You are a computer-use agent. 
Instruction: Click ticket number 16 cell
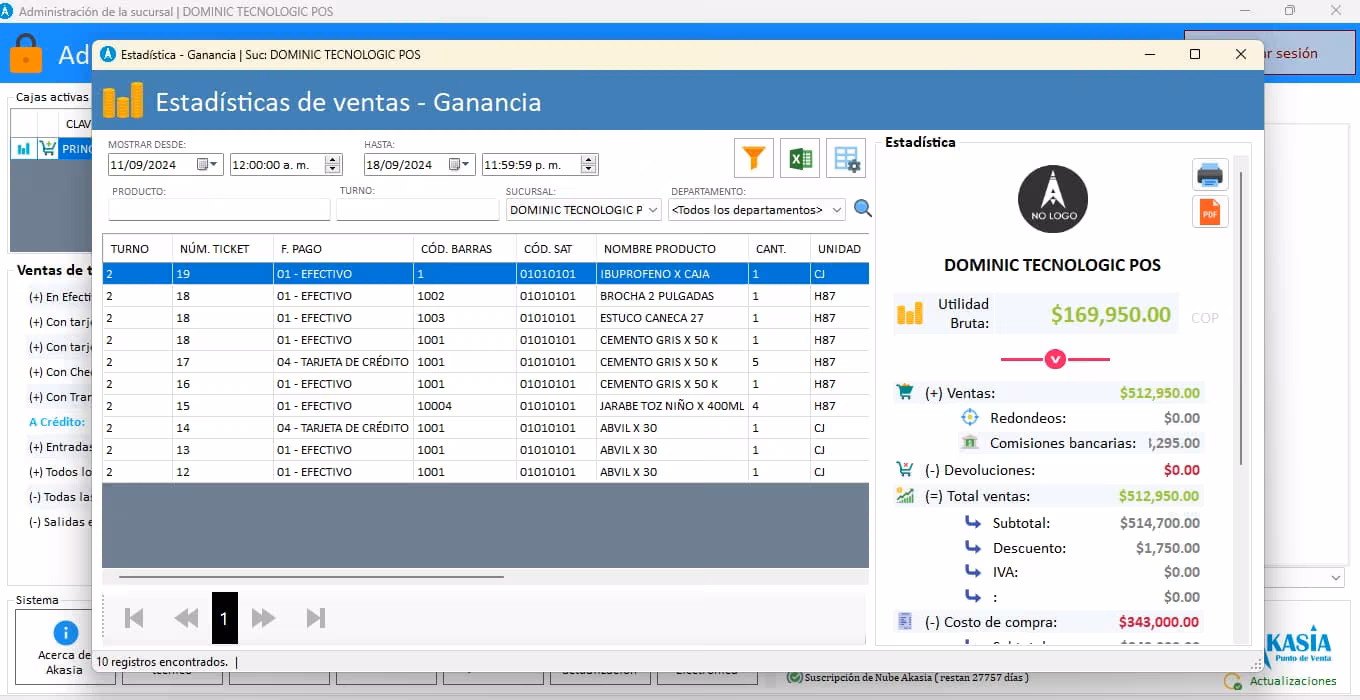[x=222, y=384]
